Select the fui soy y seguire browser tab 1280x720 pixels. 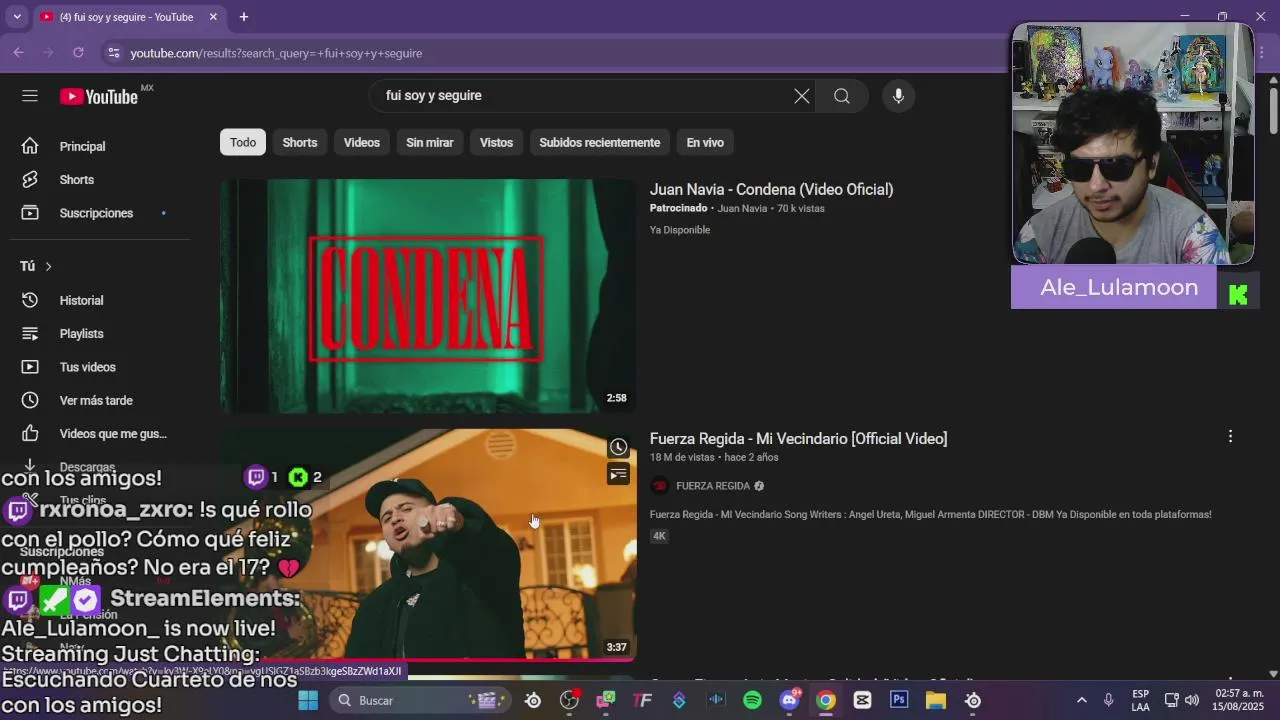[x=128, y=17]
